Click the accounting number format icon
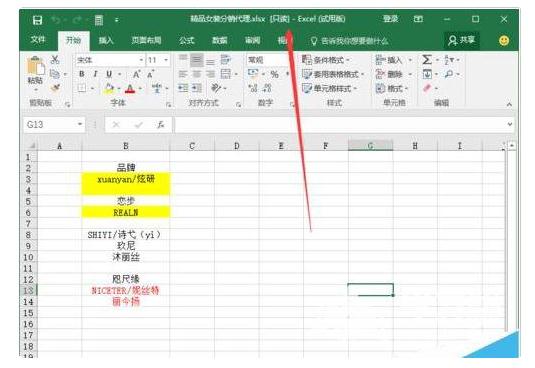The width and height of the screenshot is (535, 368). [x=253, y=73]
